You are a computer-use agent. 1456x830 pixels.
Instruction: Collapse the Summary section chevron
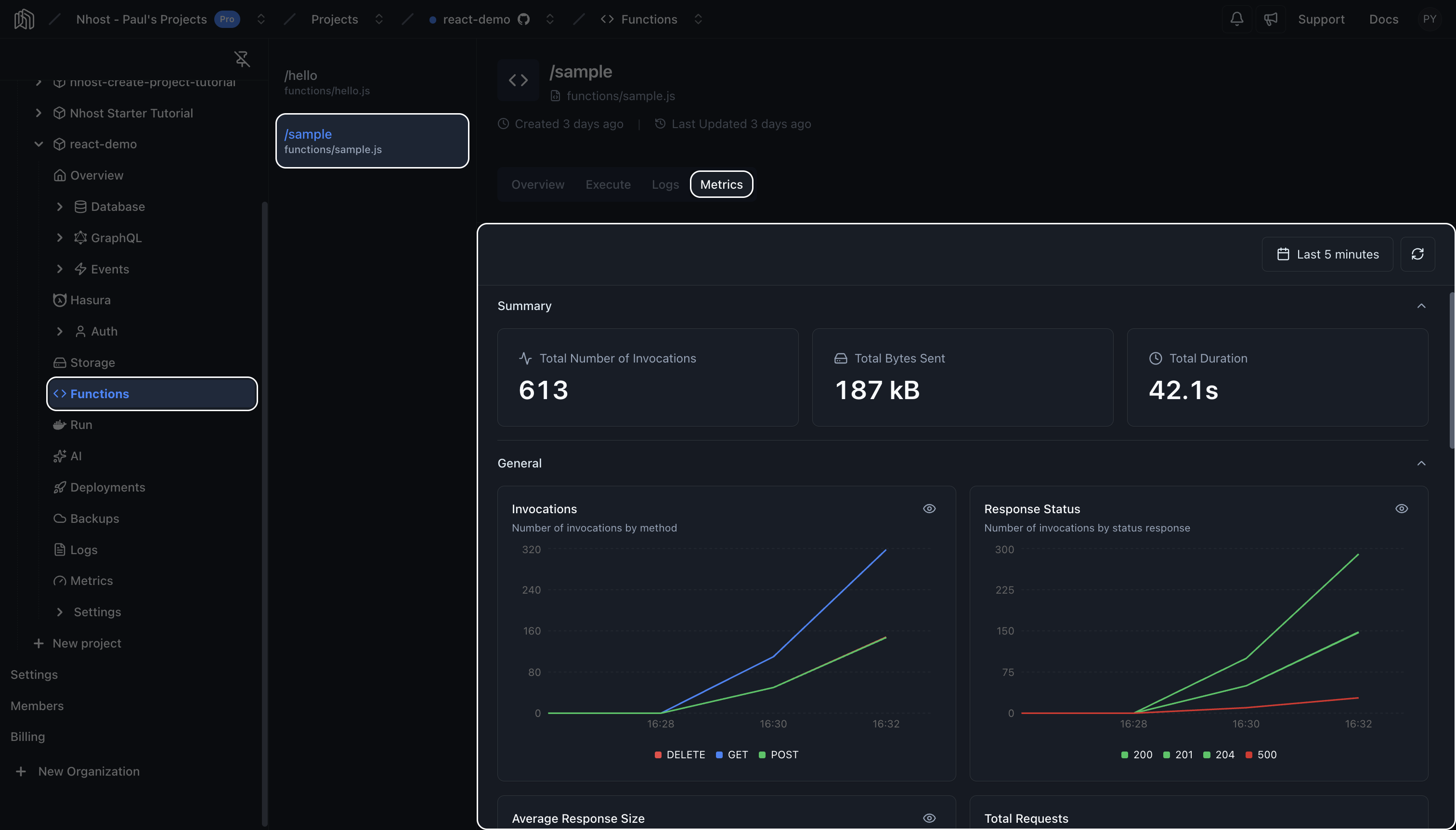pyautogui.click(x=1421, y=306)
